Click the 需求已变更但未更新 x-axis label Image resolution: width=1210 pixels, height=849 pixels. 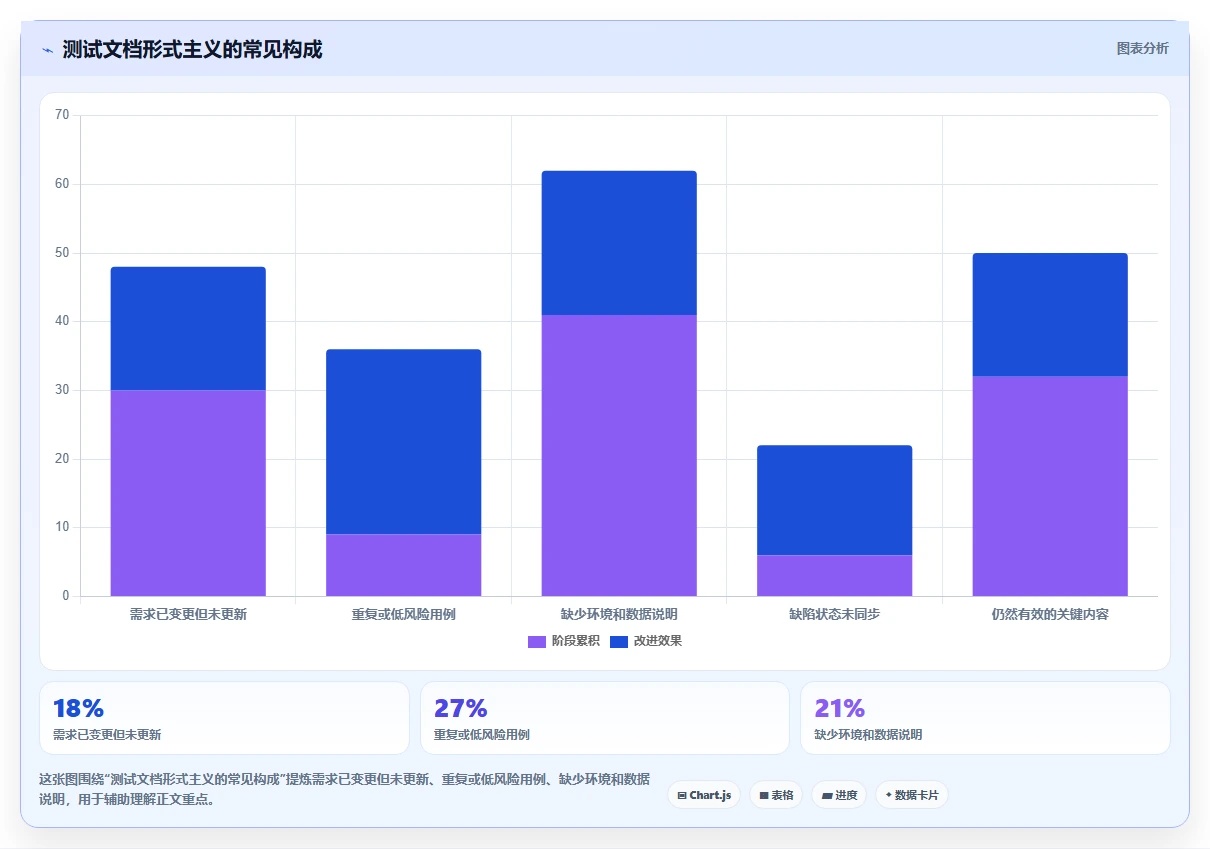pos(188,614)
